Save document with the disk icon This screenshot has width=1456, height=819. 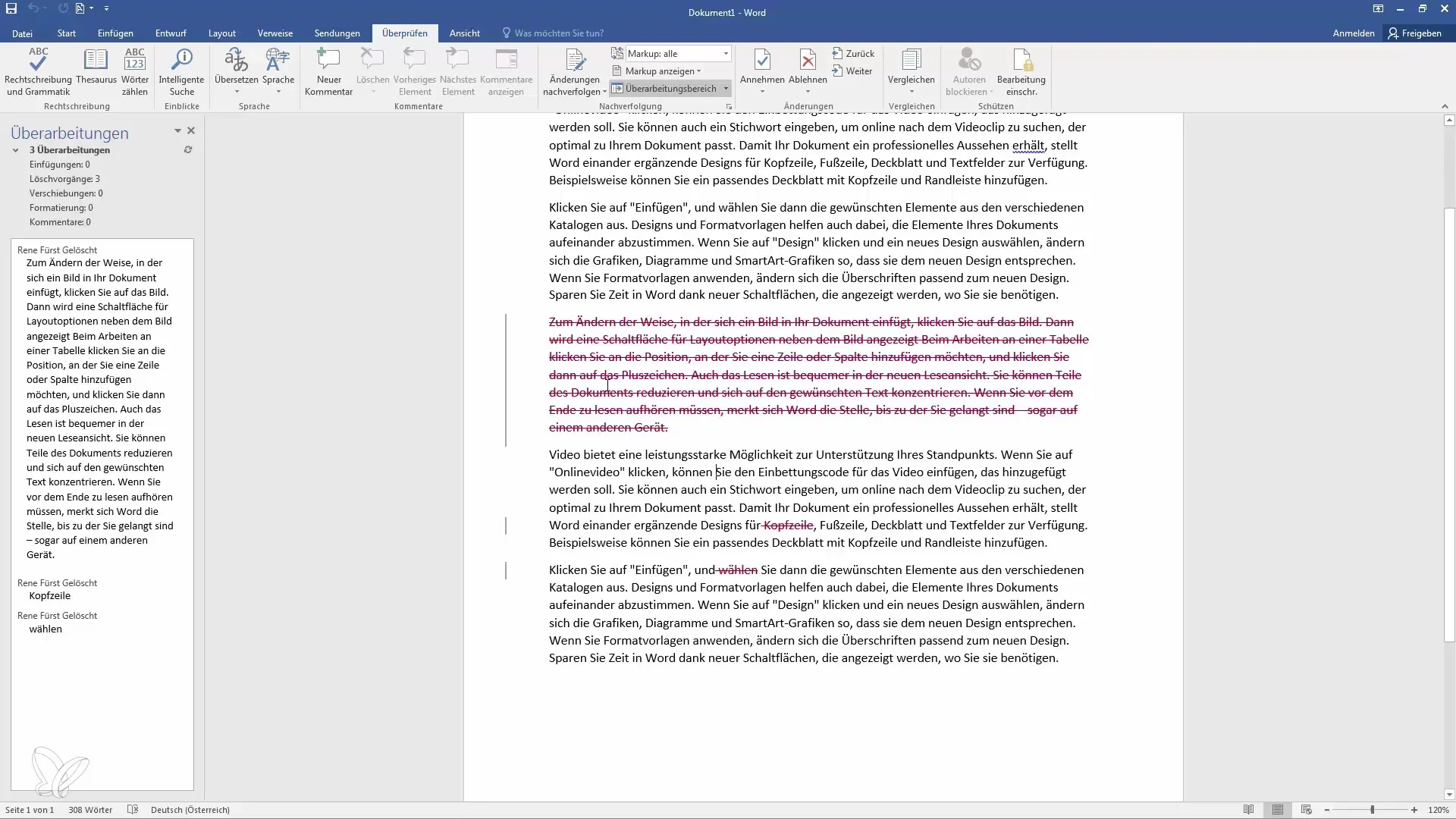[11, 8]
